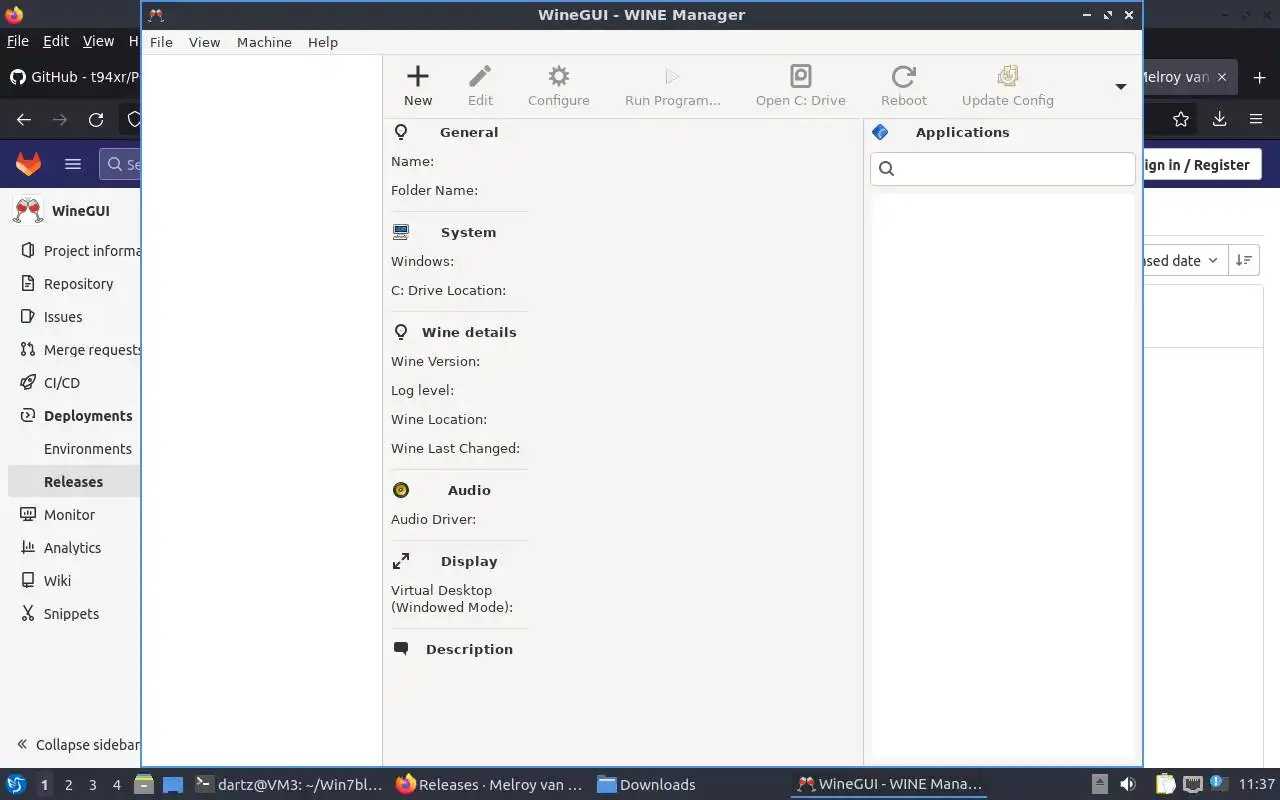Select Releases in GitLab sidebar
The height and width of the screenshot is (800, 1280).
pyautogui.click(x=74, y=482)
